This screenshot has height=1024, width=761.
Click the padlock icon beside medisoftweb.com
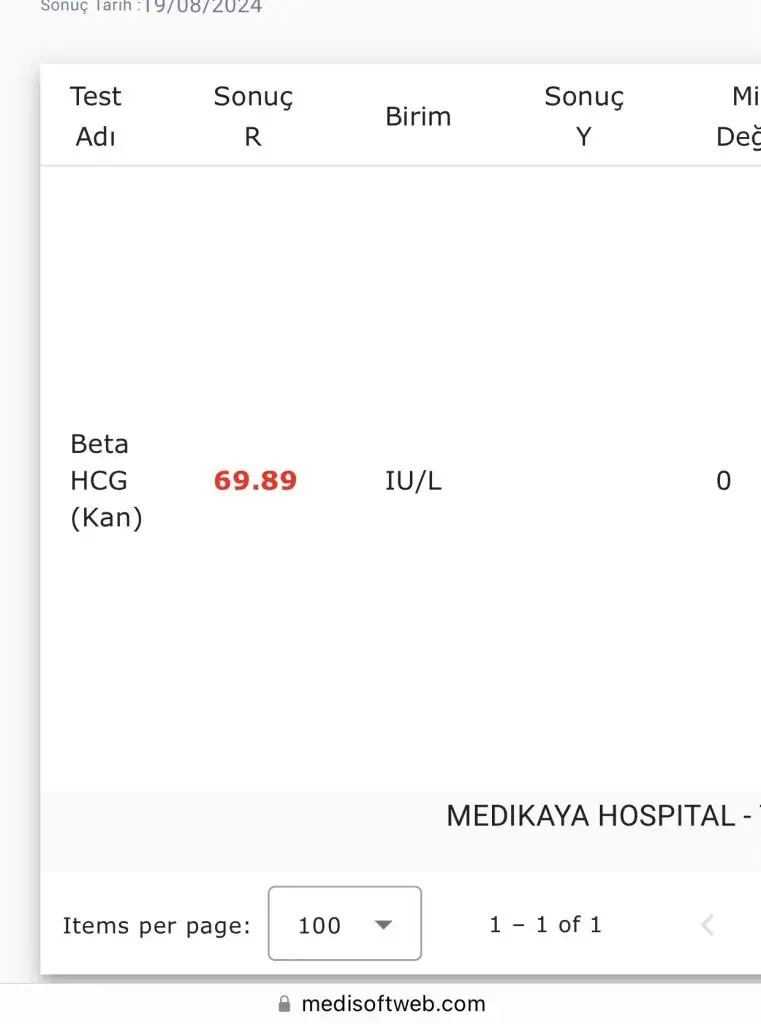(284, 1004)
